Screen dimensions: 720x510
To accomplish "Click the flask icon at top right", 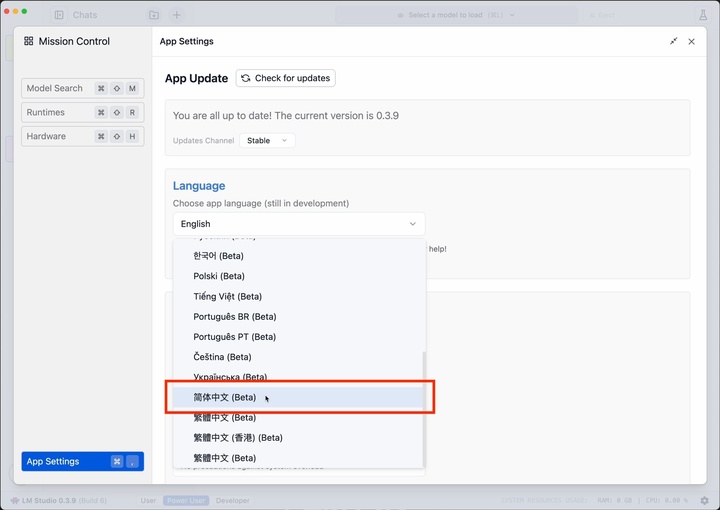I will pos(703,15).
